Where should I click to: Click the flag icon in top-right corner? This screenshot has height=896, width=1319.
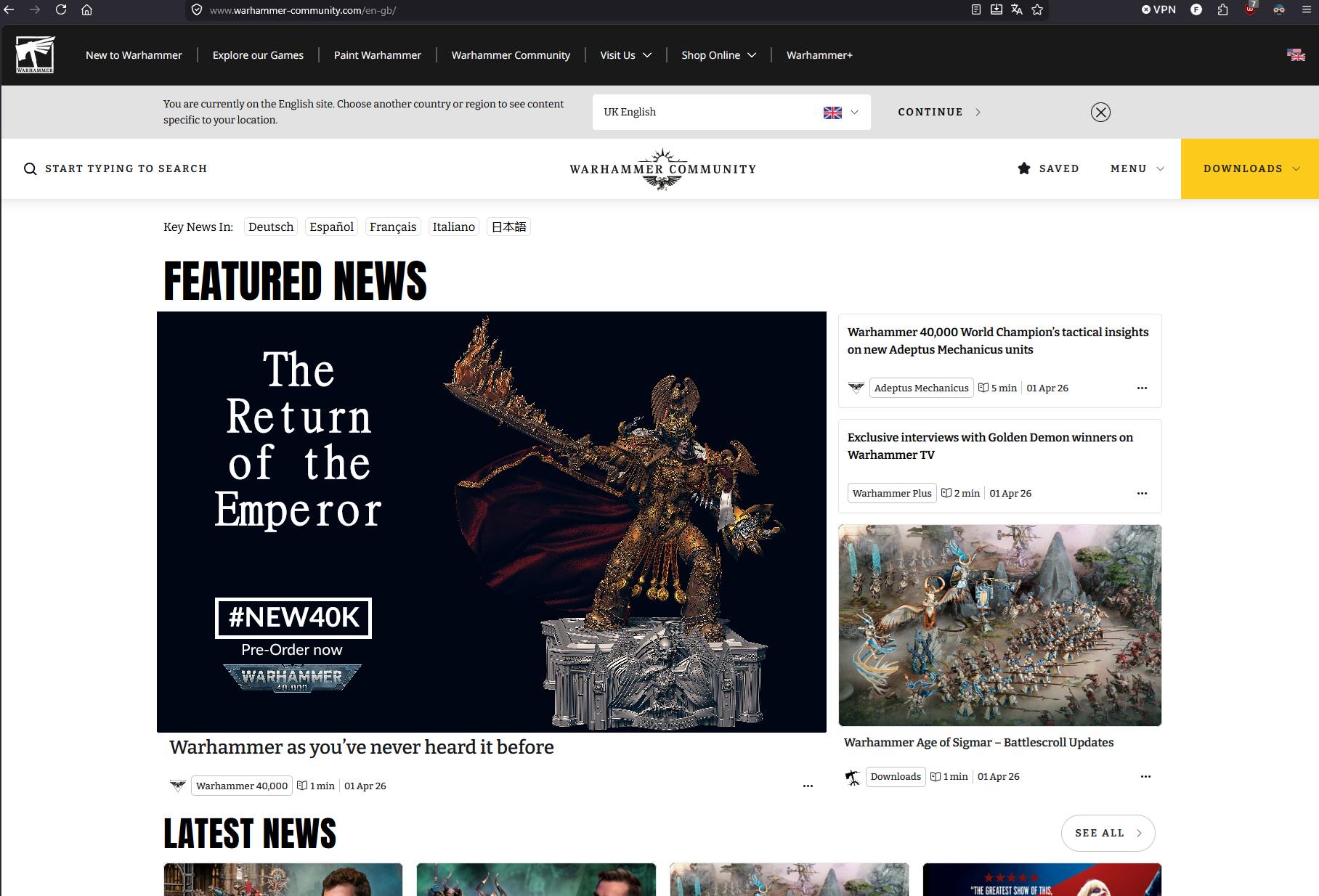click(x=1296, y=55)
